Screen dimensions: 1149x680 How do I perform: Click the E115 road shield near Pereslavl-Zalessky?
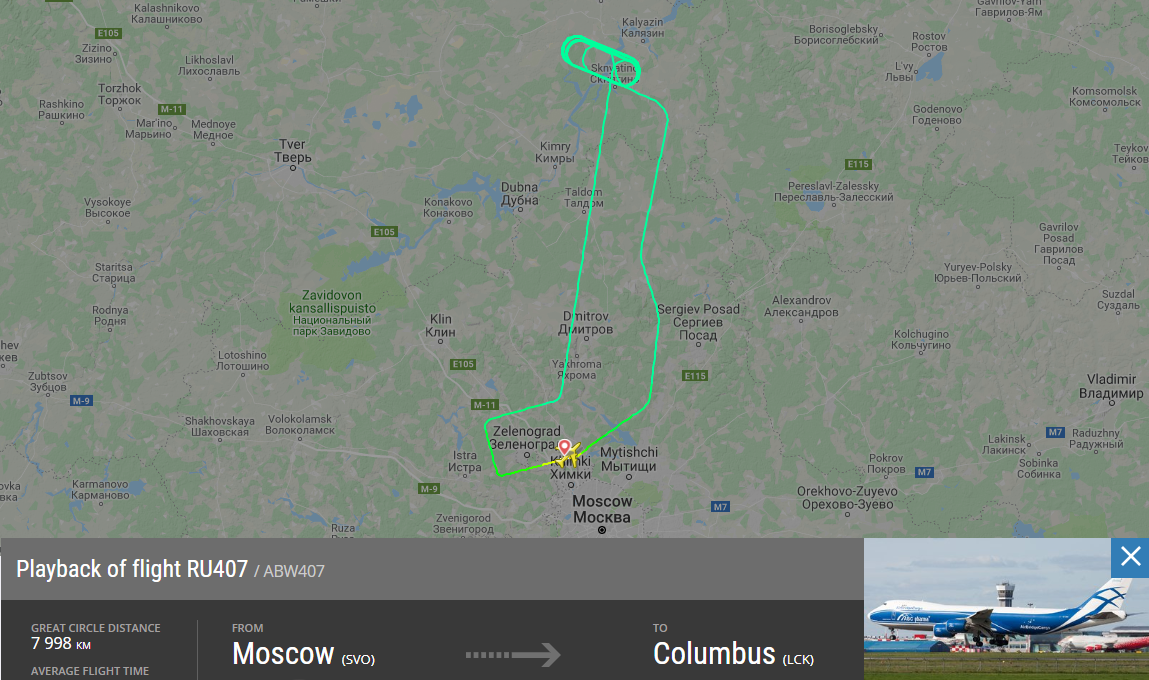tap(858, 164)
